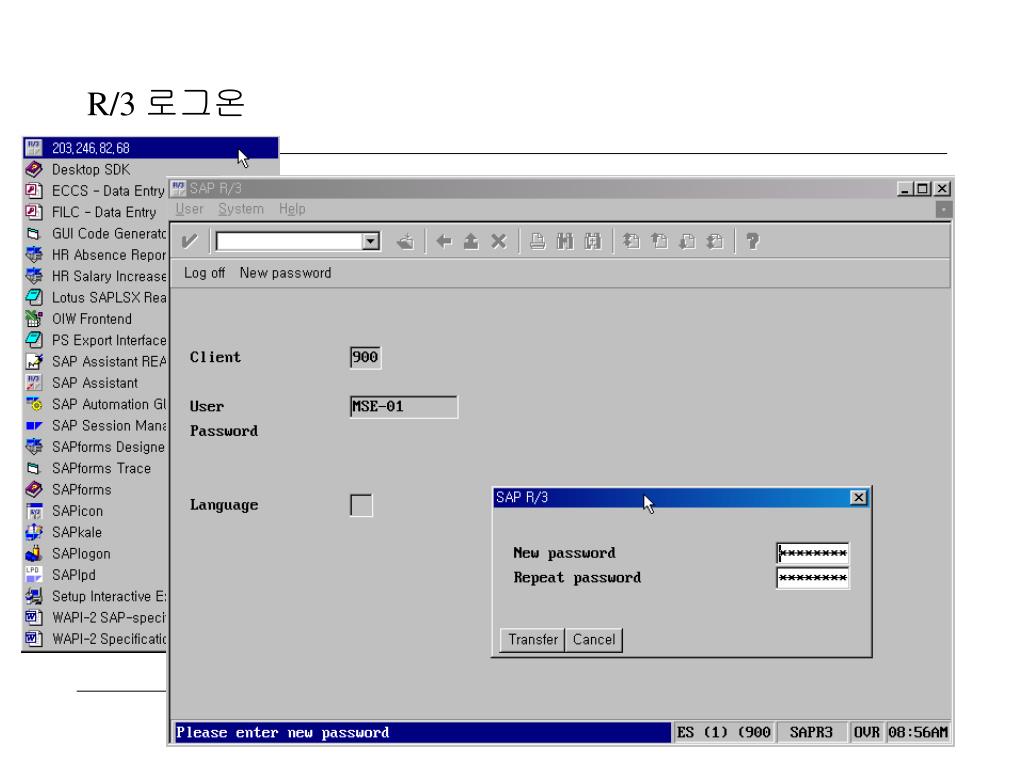Image resolution: width=1024 pixels, height=768 pixels.
Task: Close the SAP R/3 password dialog
Action: pyautogui.click(x=859, y=498)
